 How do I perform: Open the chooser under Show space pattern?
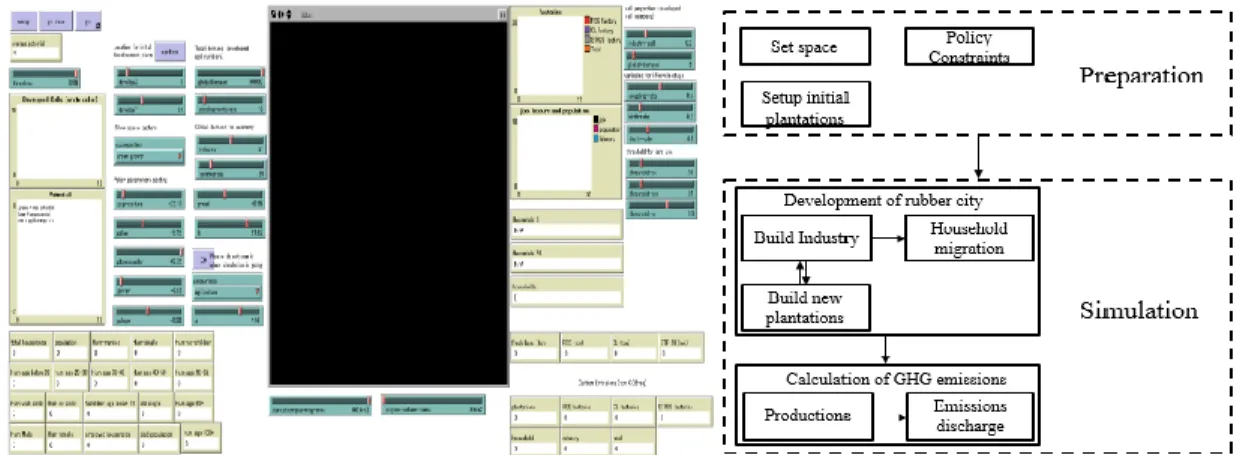(150, 153)
